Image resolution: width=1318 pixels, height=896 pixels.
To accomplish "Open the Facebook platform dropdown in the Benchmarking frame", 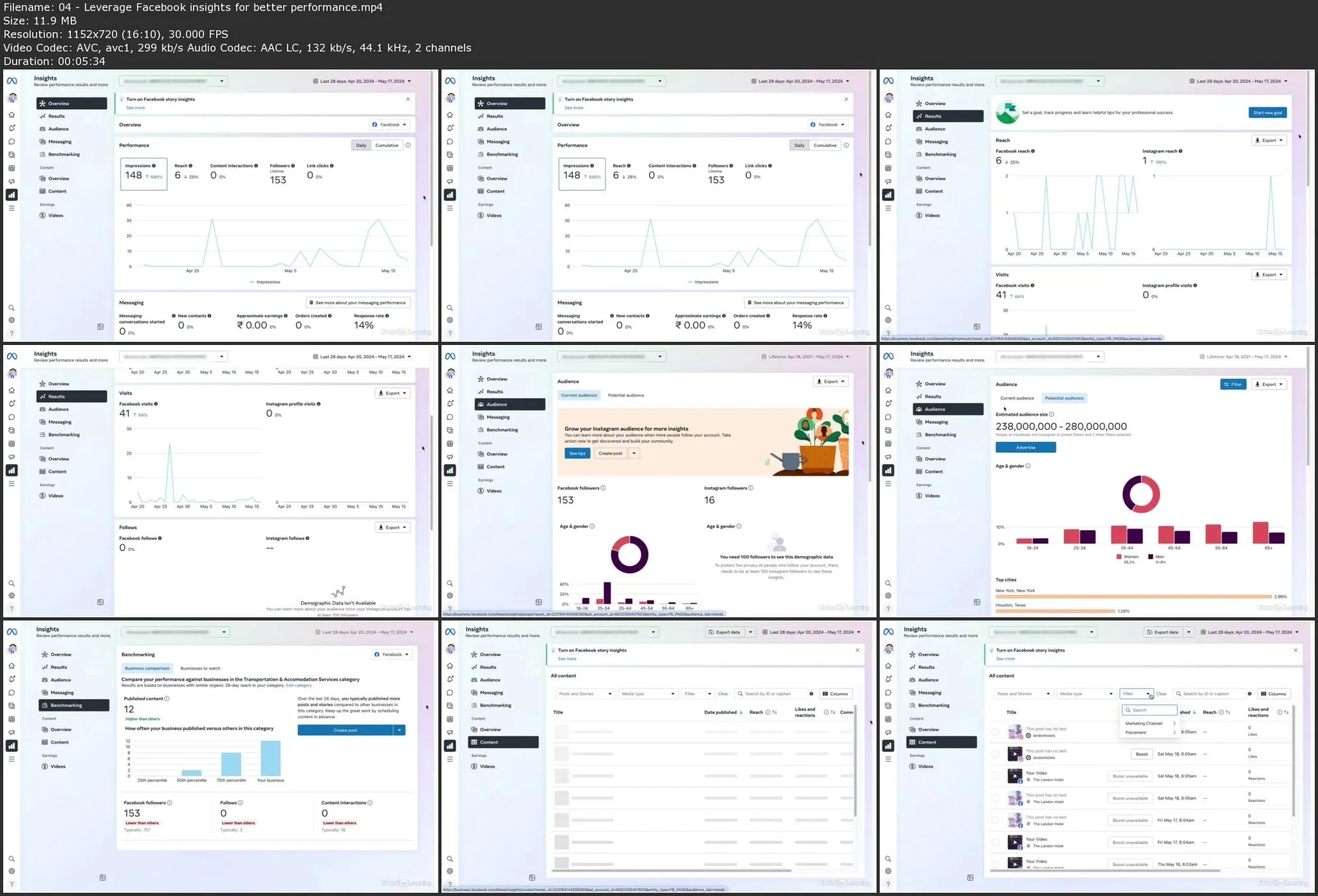I will coord(392,655).
